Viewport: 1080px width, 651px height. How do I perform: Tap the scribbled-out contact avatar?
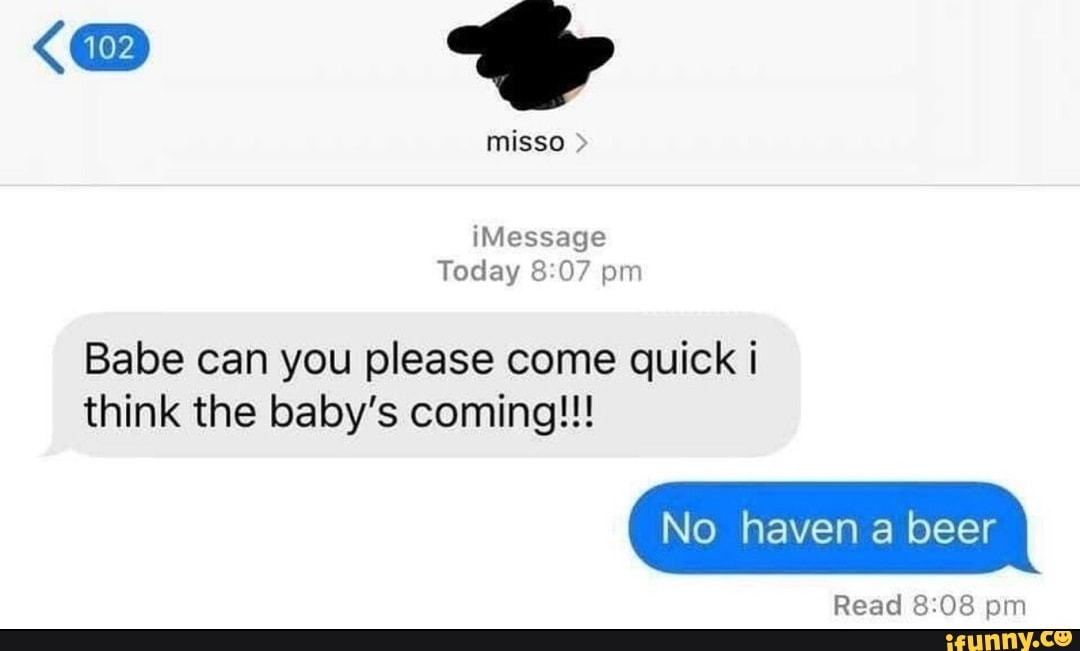[530, 54]
